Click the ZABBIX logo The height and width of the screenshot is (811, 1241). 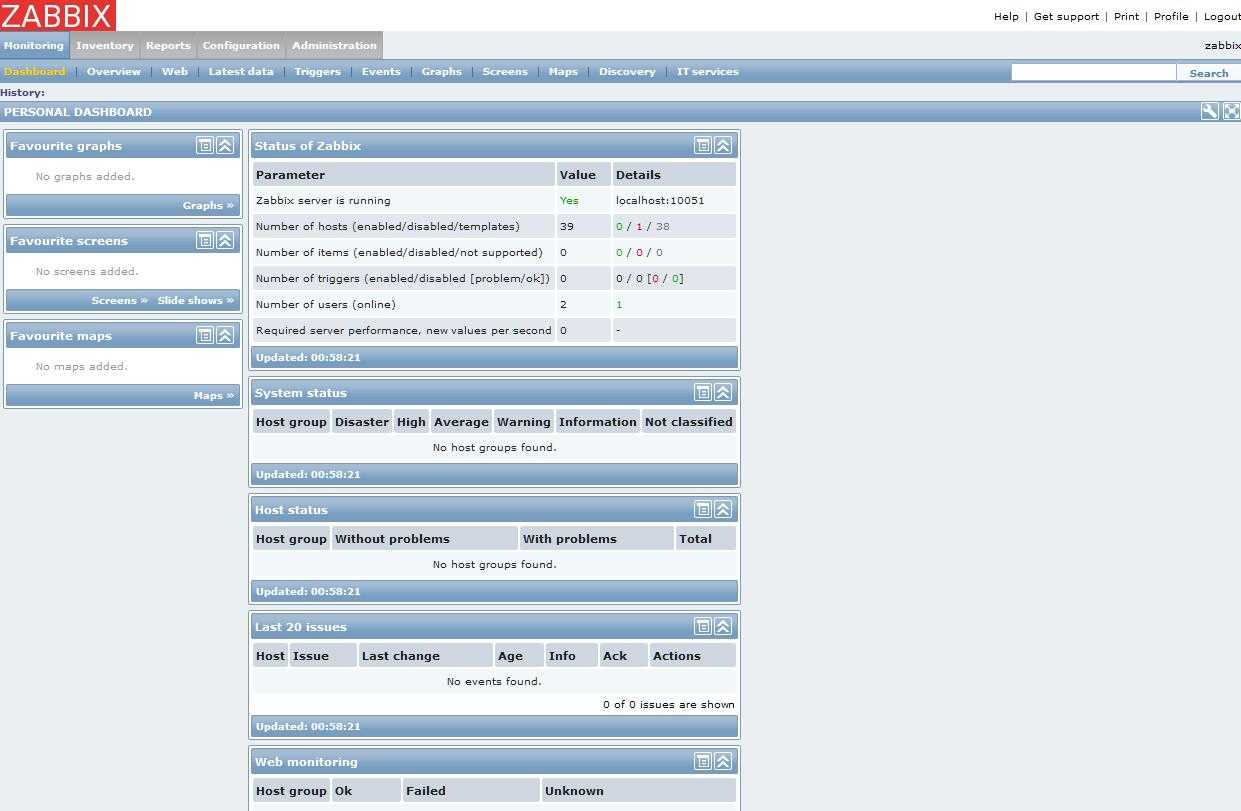(58, 15)
